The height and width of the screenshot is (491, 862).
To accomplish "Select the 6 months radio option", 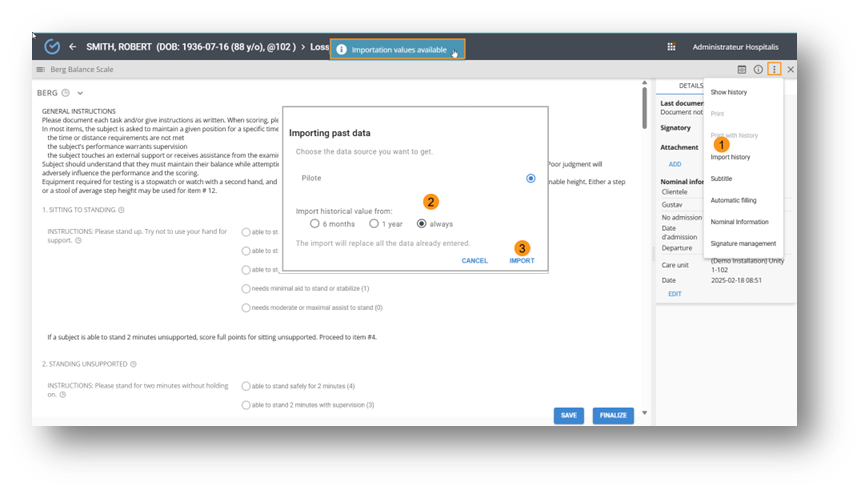I will click(x=314, y=224).
